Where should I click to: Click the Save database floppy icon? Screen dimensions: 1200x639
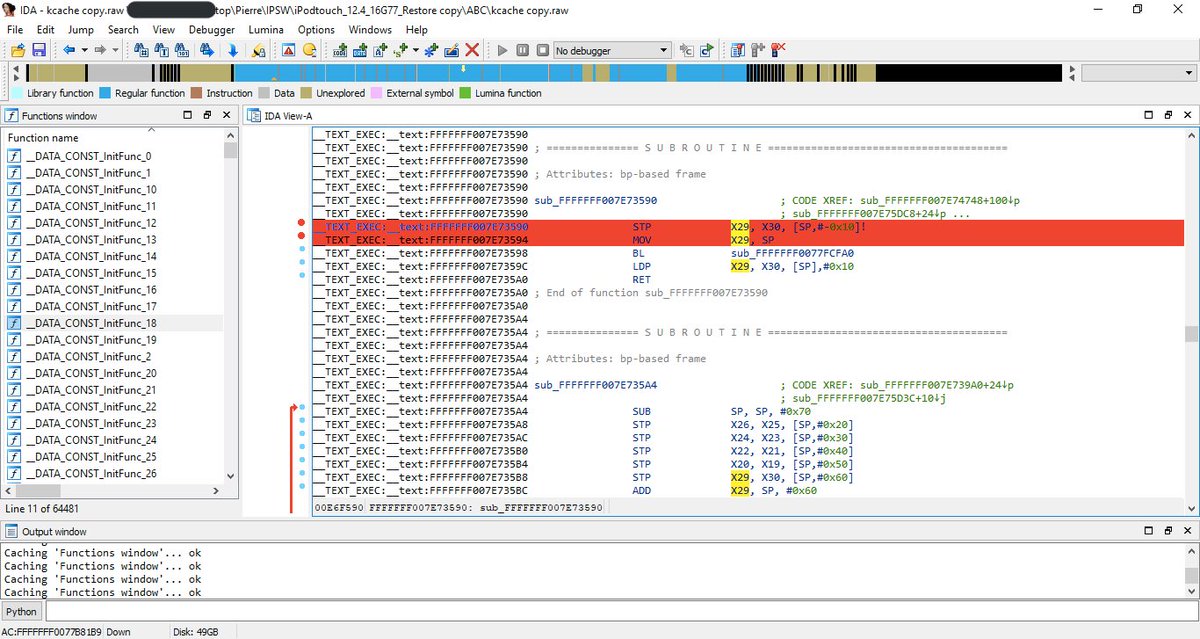(39, 50)
